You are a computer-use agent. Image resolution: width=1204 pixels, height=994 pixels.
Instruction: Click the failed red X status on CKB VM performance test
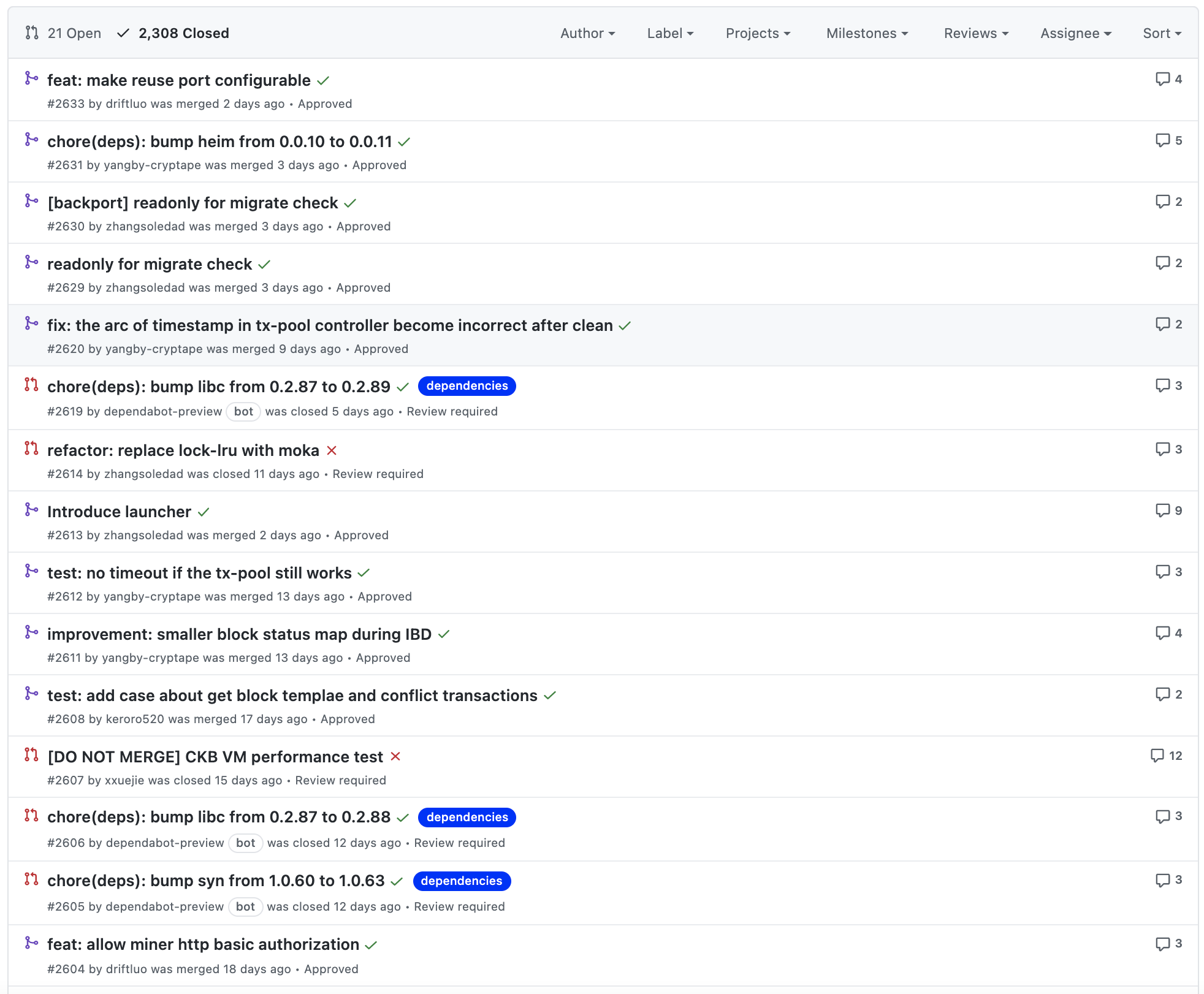pyautogui.click(x=395, y=756)
